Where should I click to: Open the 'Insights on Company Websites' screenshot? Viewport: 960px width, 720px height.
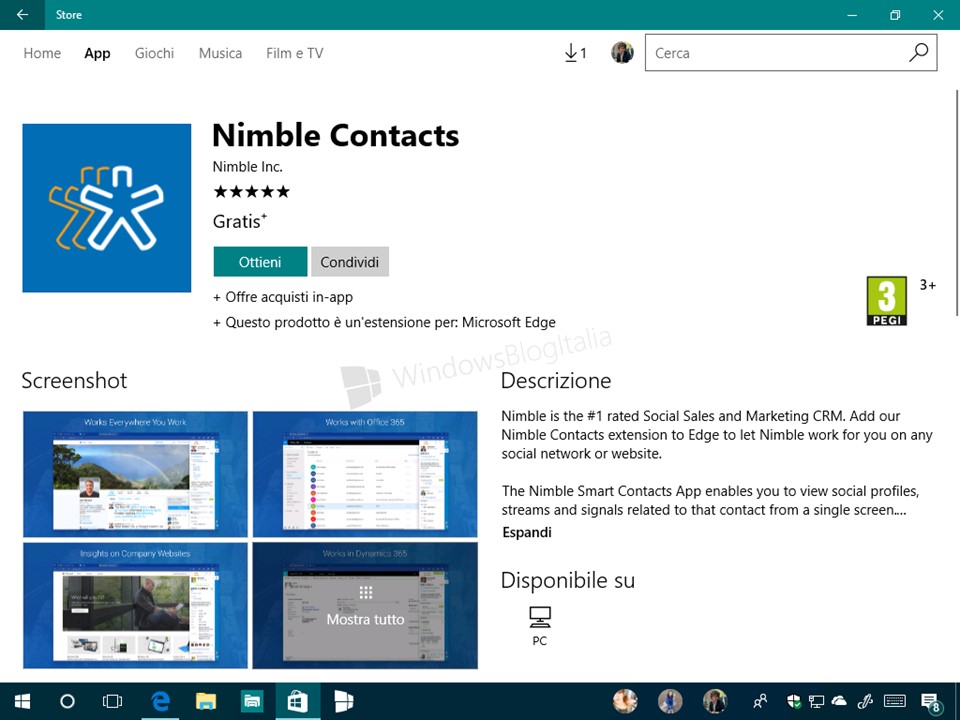tap(135, 606)
